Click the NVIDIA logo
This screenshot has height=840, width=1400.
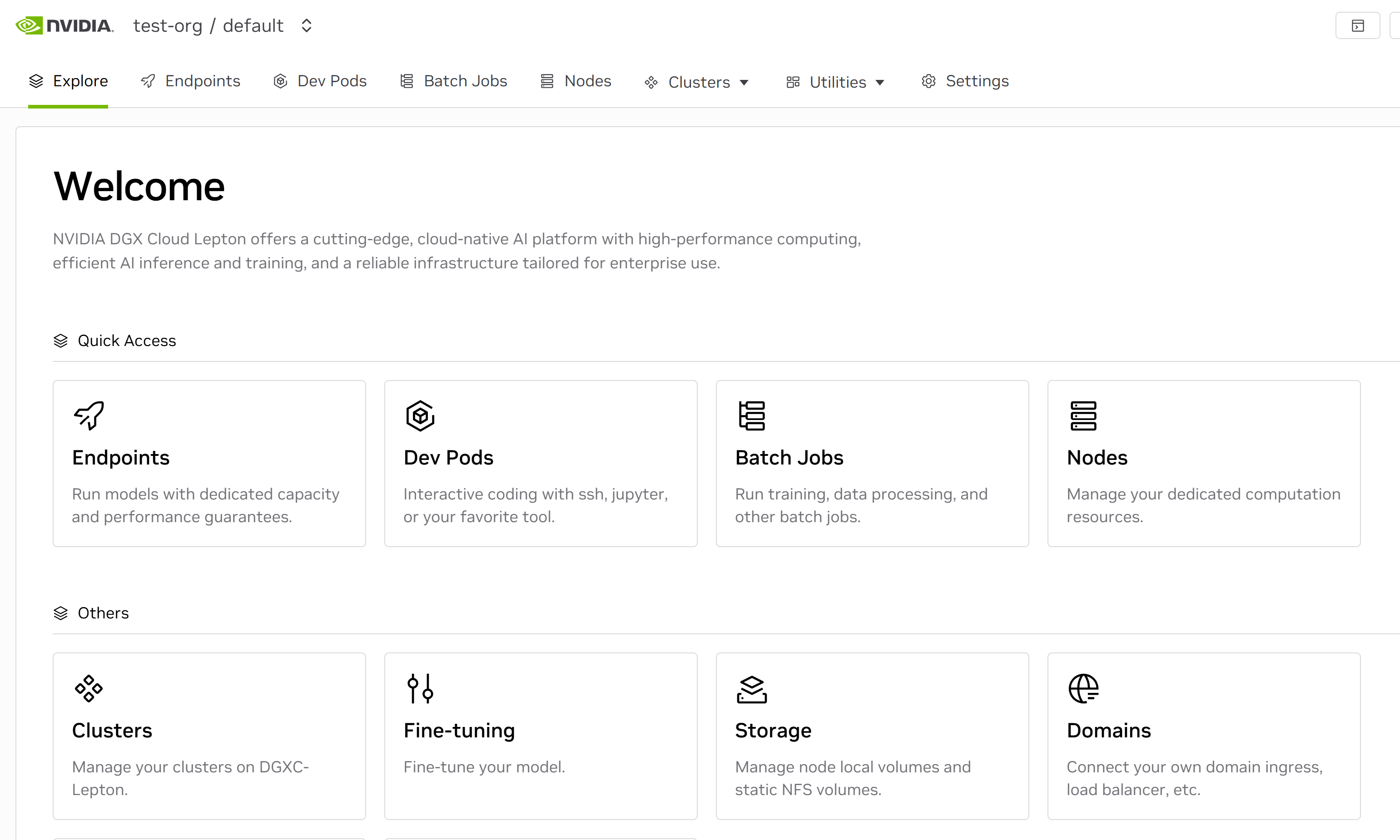tap(65, 25)
